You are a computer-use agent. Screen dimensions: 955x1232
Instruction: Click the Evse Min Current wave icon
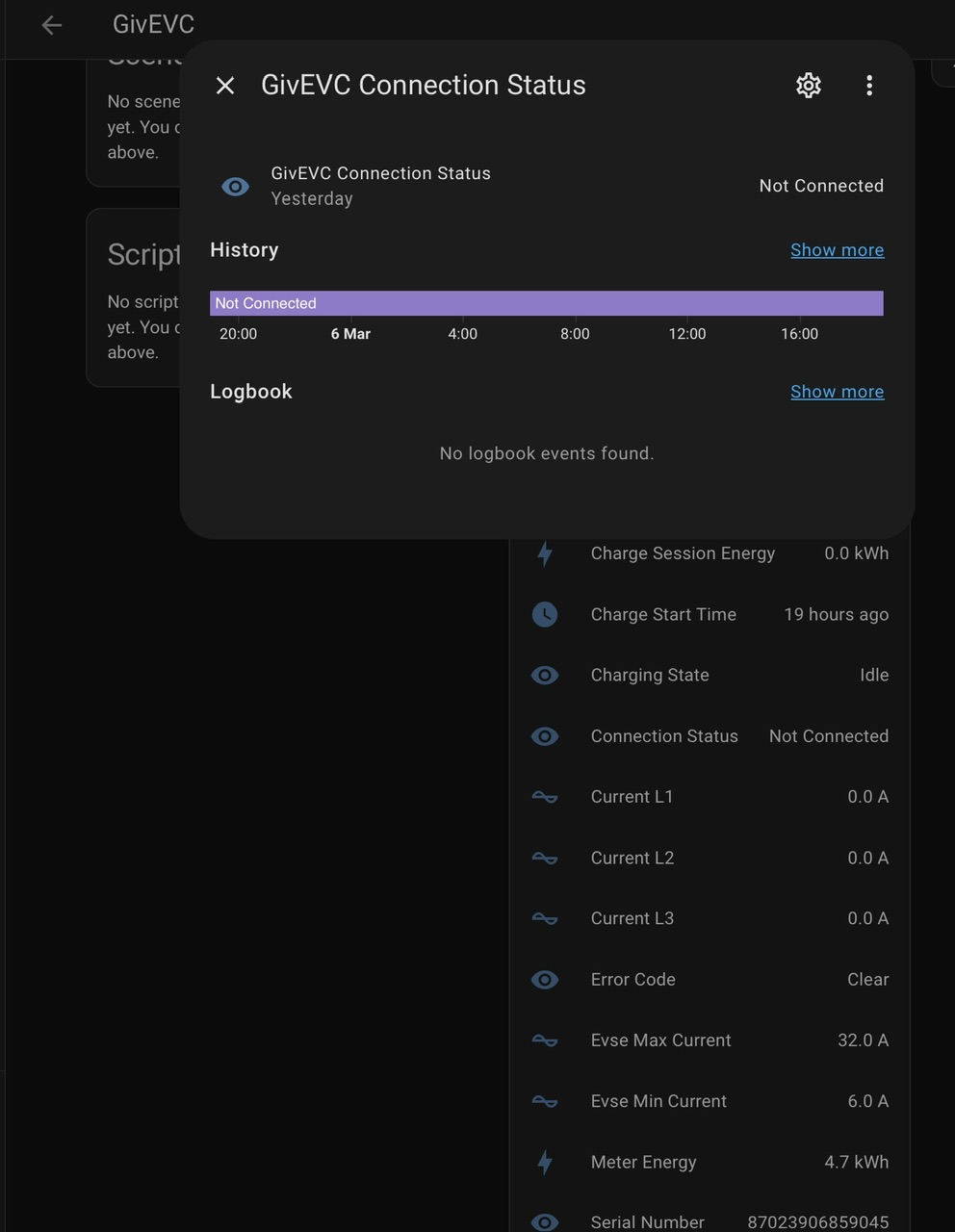coord(545,1101)
